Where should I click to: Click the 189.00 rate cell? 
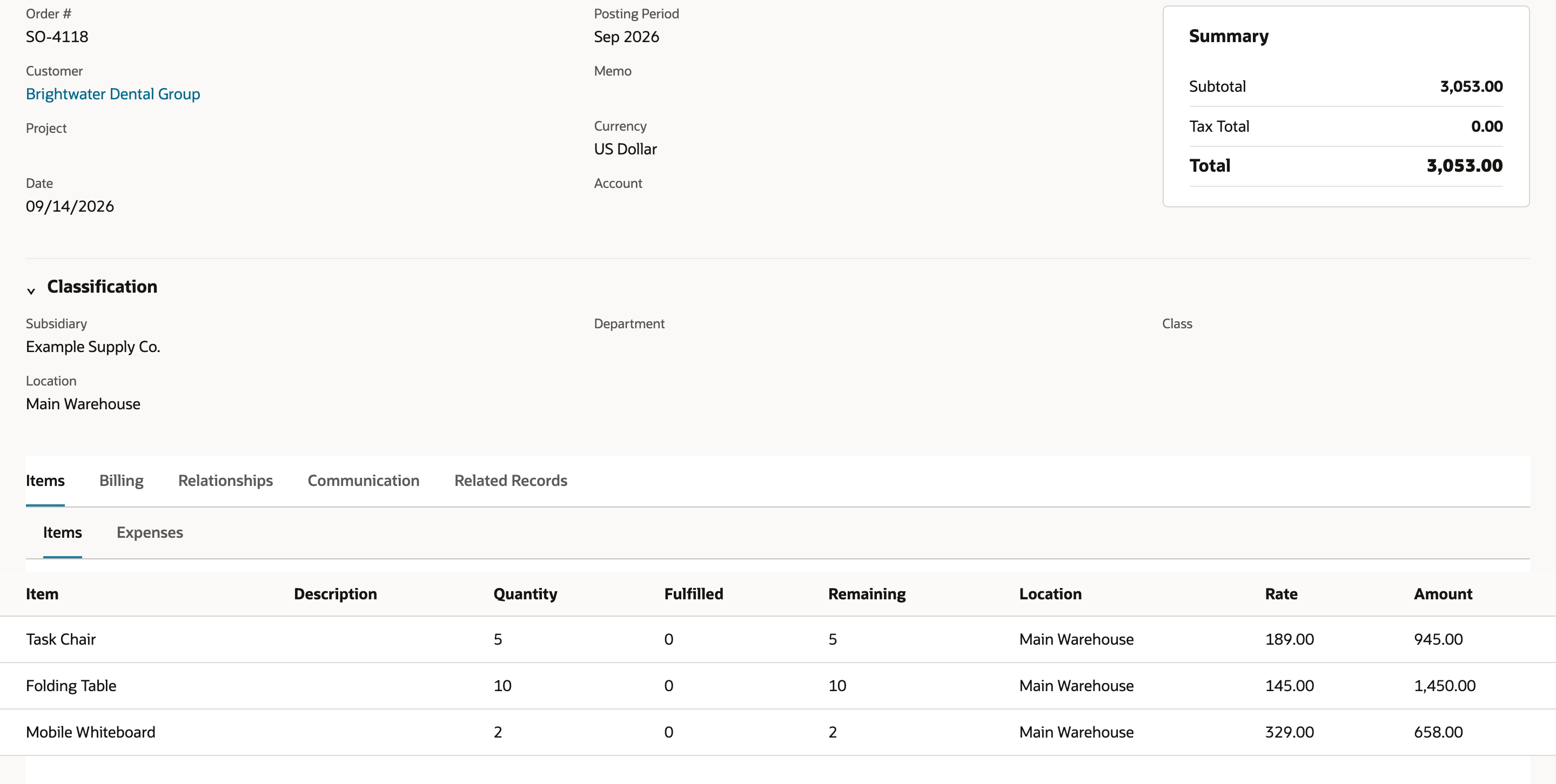1290,639
